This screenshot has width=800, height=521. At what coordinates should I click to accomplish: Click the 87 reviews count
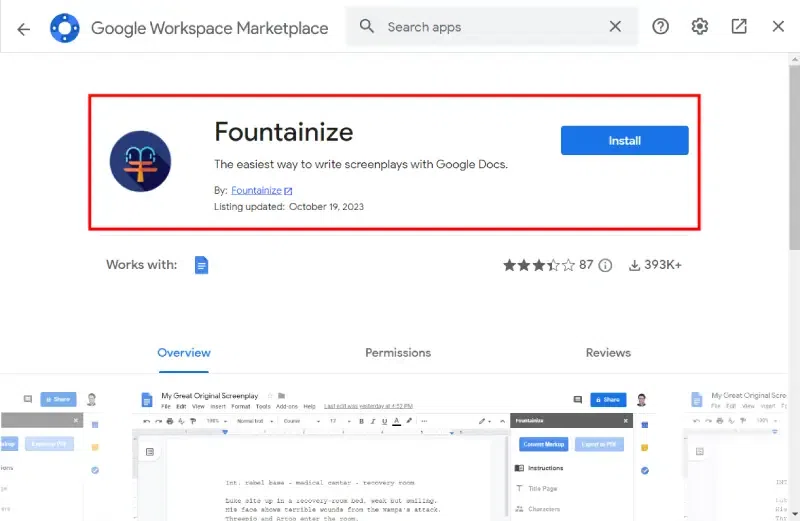(x=586, y=265)
